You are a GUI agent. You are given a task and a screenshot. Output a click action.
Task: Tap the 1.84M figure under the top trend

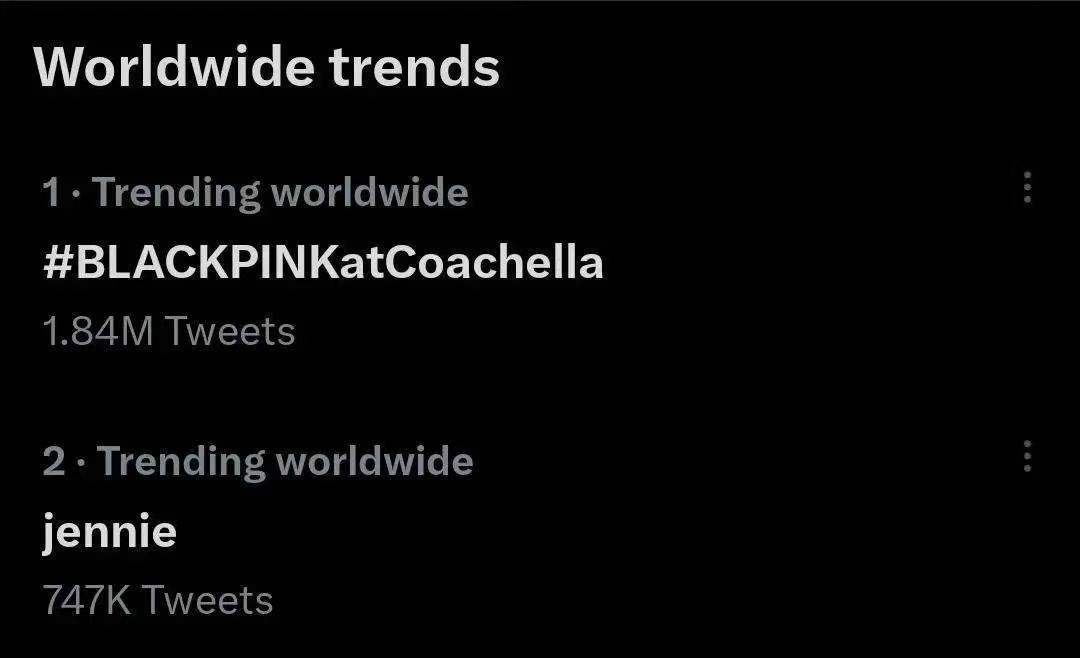click(98, 331)
